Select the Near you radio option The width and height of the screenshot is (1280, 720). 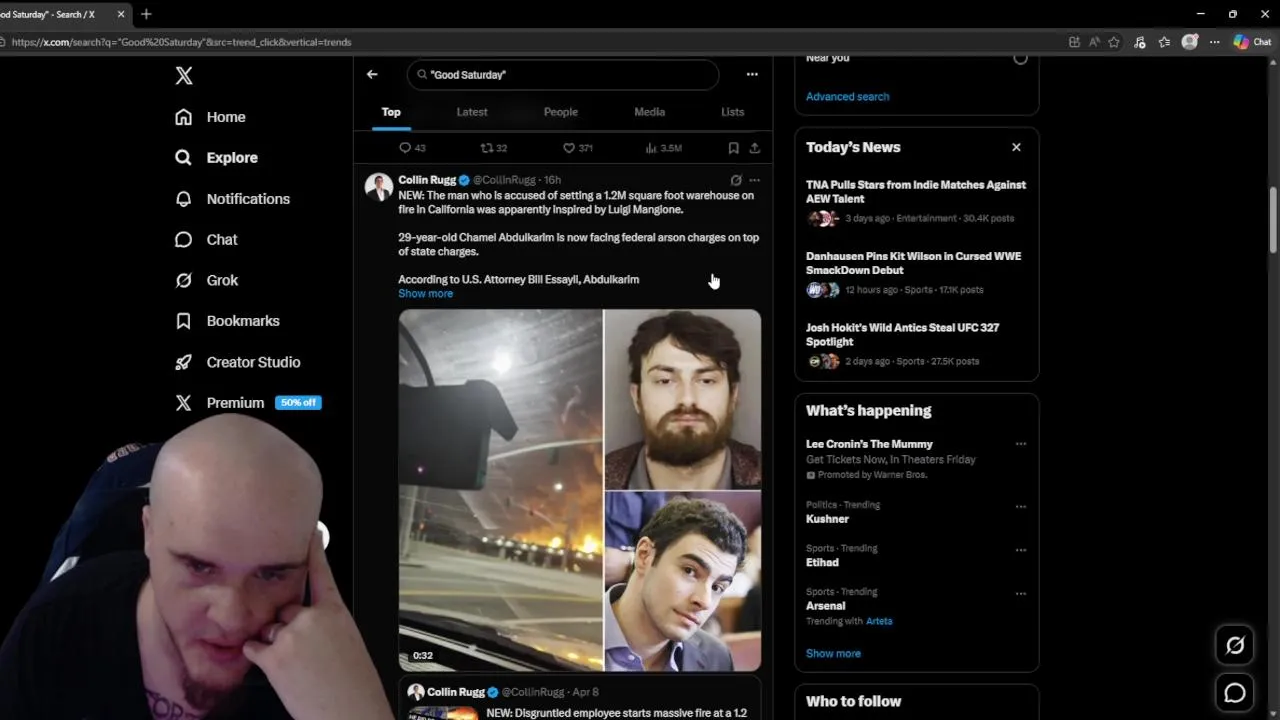point(1020,58)
